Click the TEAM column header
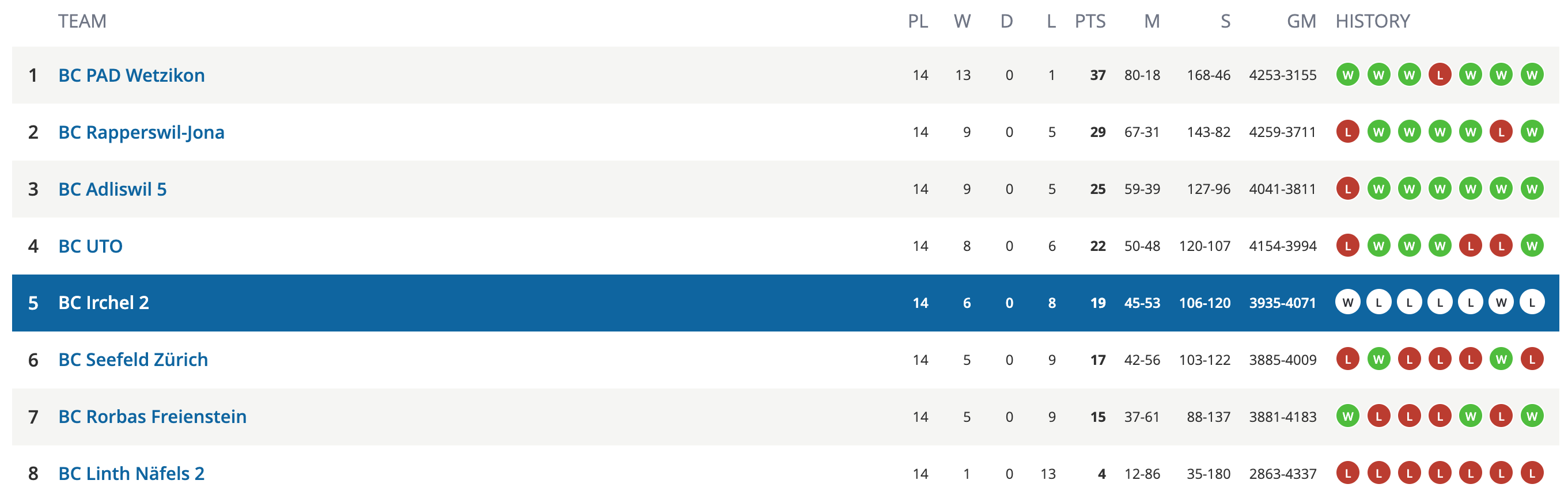The height and width of the screenshot is (503, 1568). coord(82,21)
